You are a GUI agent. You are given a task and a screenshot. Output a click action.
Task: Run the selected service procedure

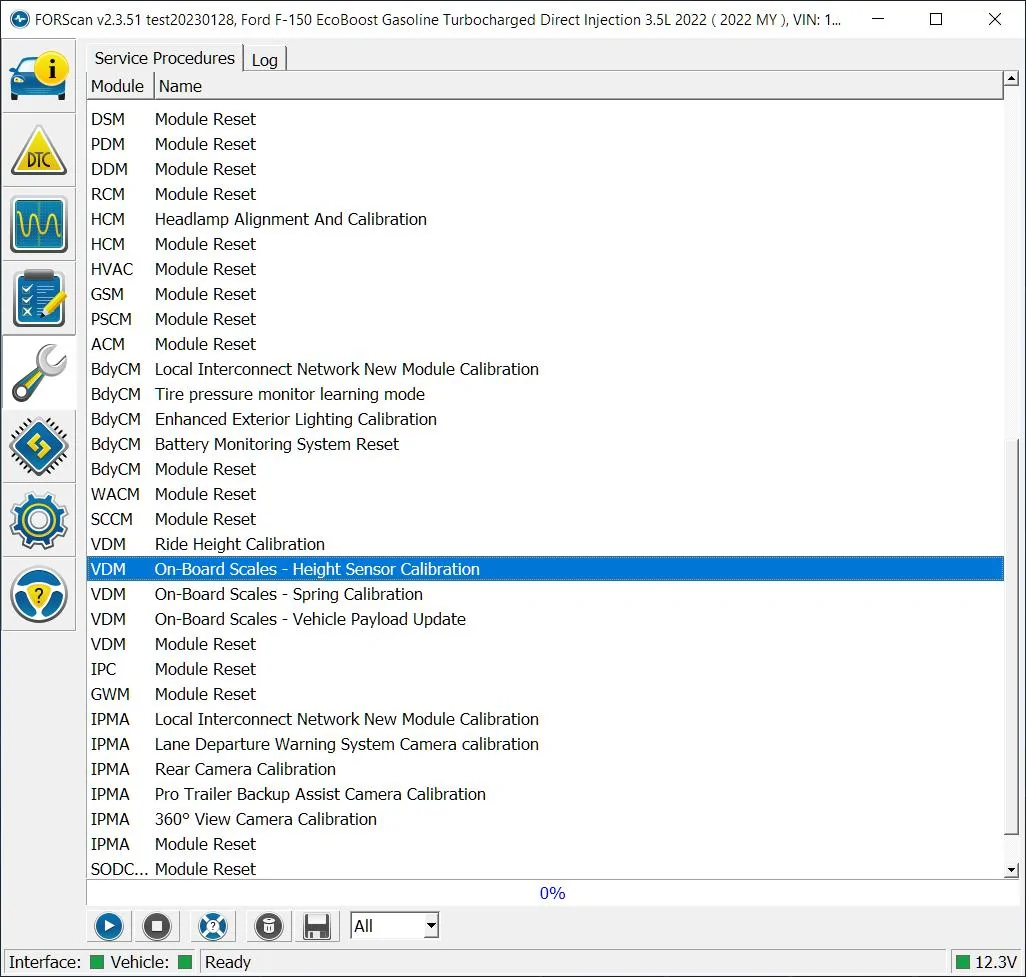pos(108,926)
